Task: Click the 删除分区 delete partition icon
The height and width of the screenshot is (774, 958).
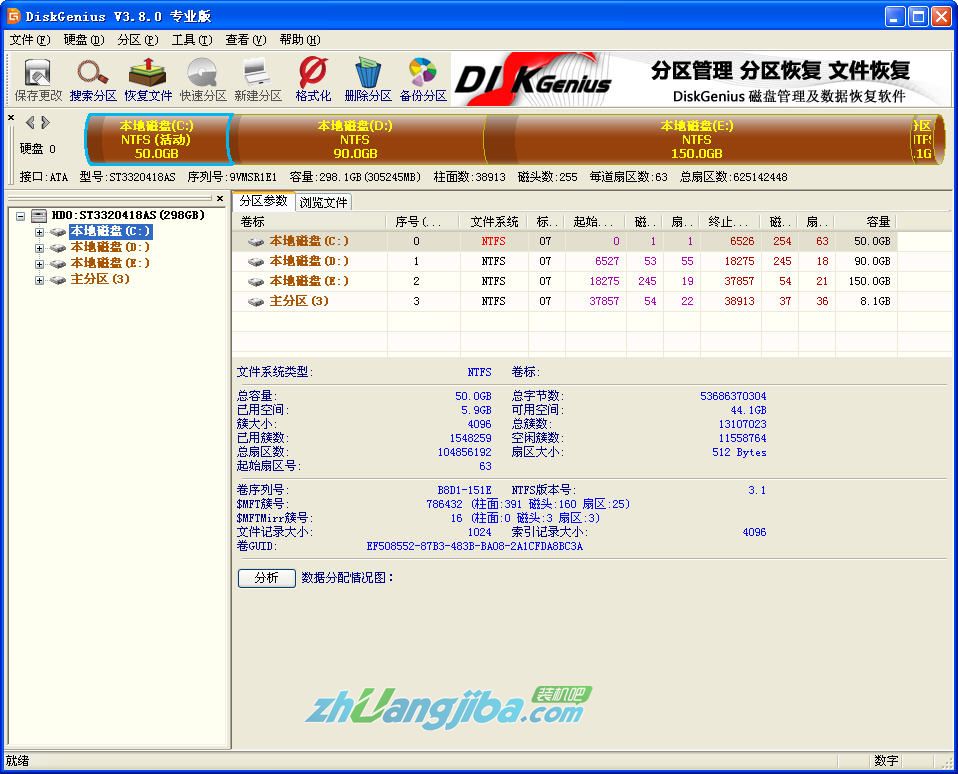Action: click(x=368, y=80)
